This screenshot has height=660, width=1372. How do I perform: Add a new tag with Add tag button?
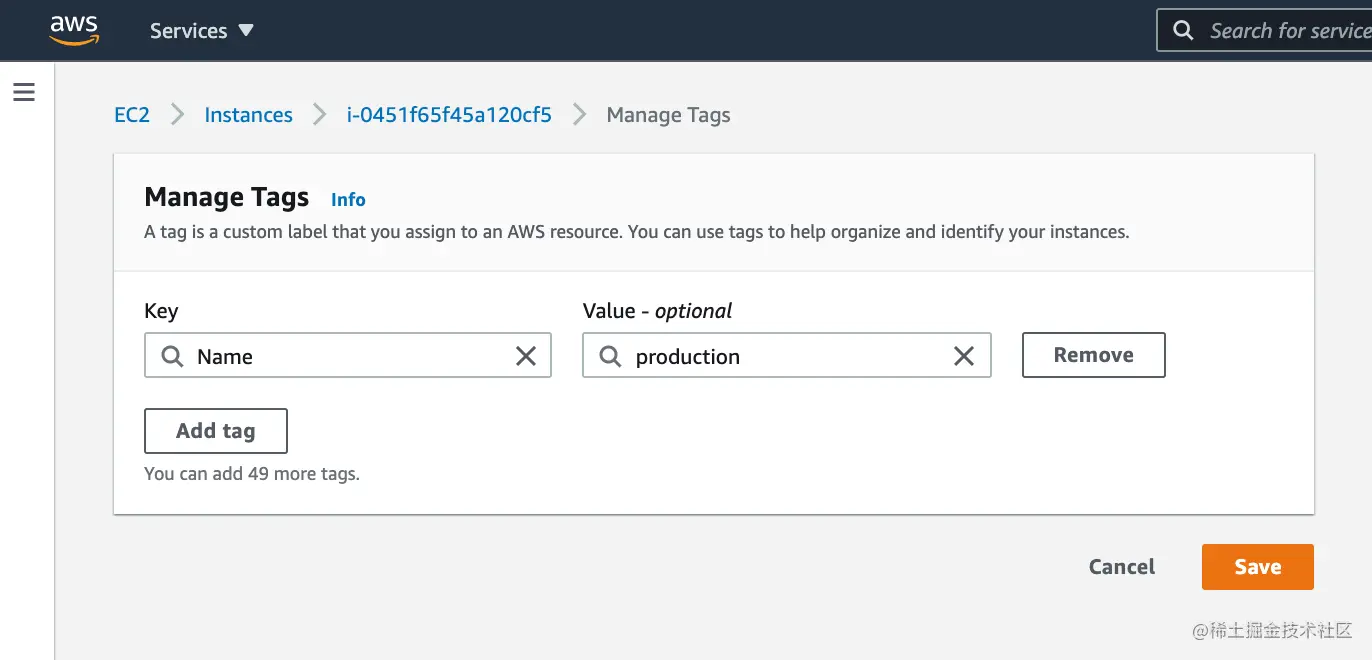pos(215,430)
